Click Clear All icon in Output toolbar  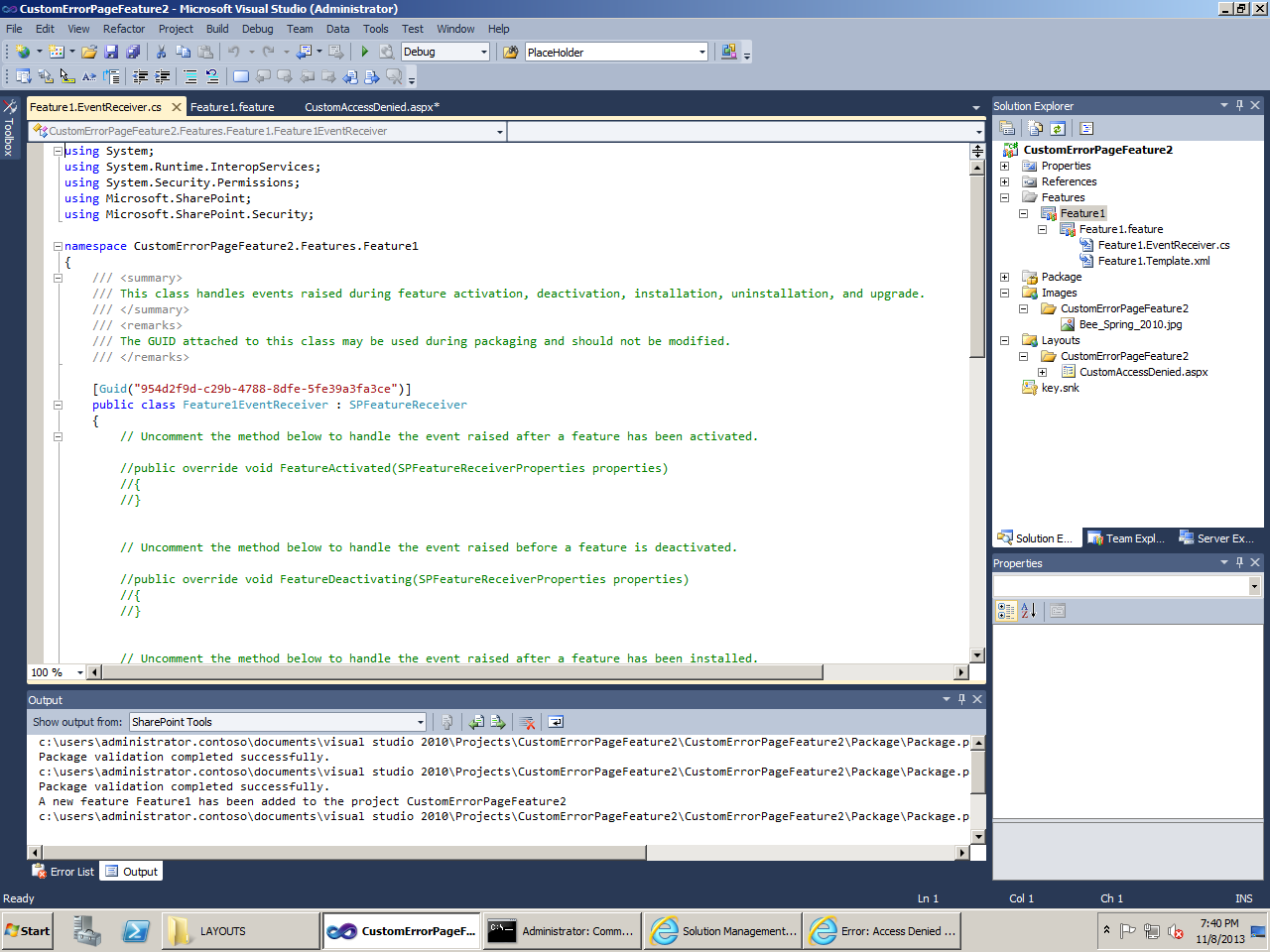click(528, 722)
